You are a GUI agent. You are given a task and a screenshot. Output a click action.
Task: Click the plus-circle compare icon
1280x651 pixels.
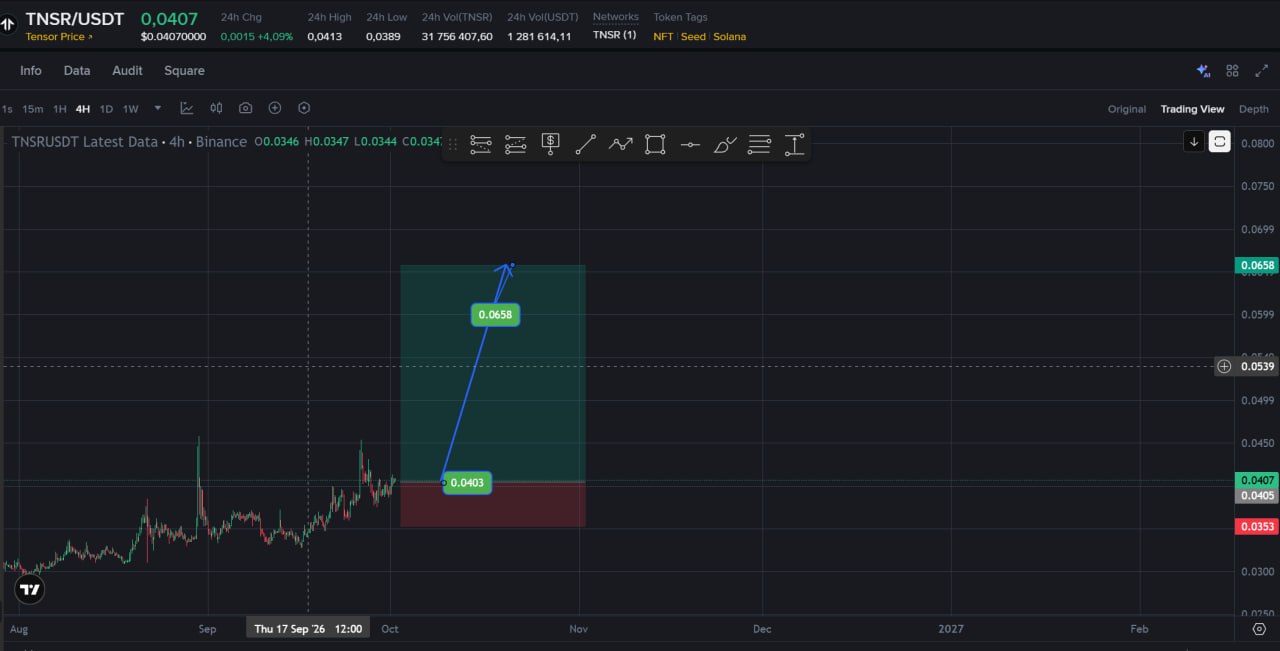pyautogui.click(x=275, y=108)
